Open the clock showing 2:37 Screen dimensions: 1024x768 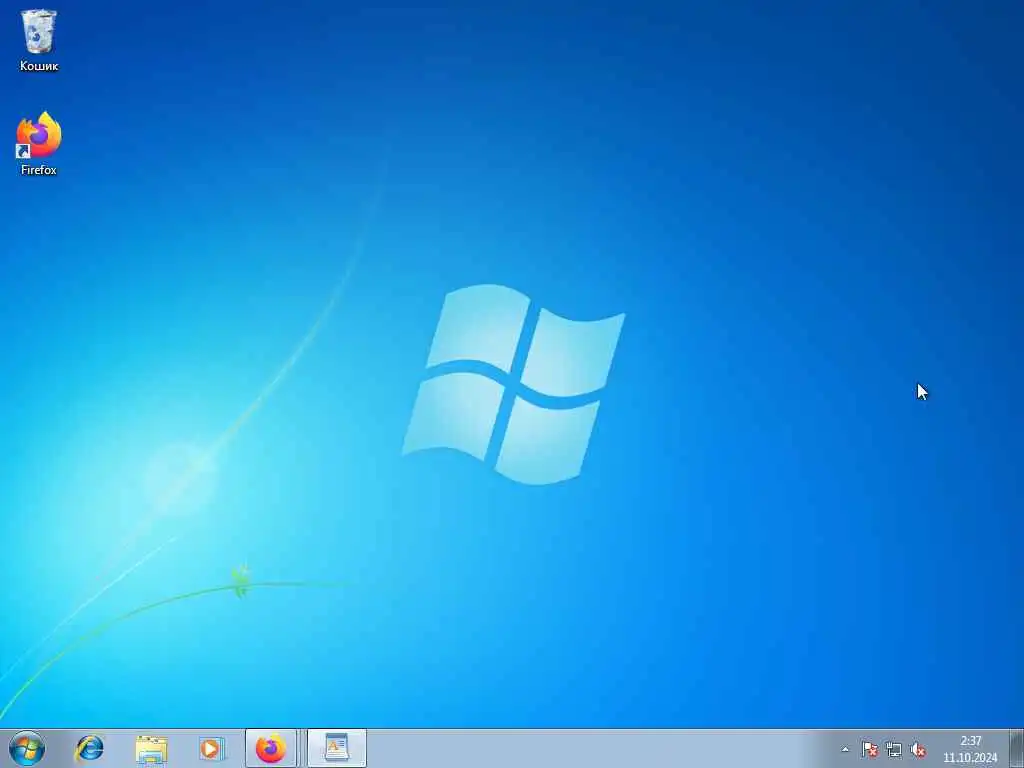click(x=971, y=741)
